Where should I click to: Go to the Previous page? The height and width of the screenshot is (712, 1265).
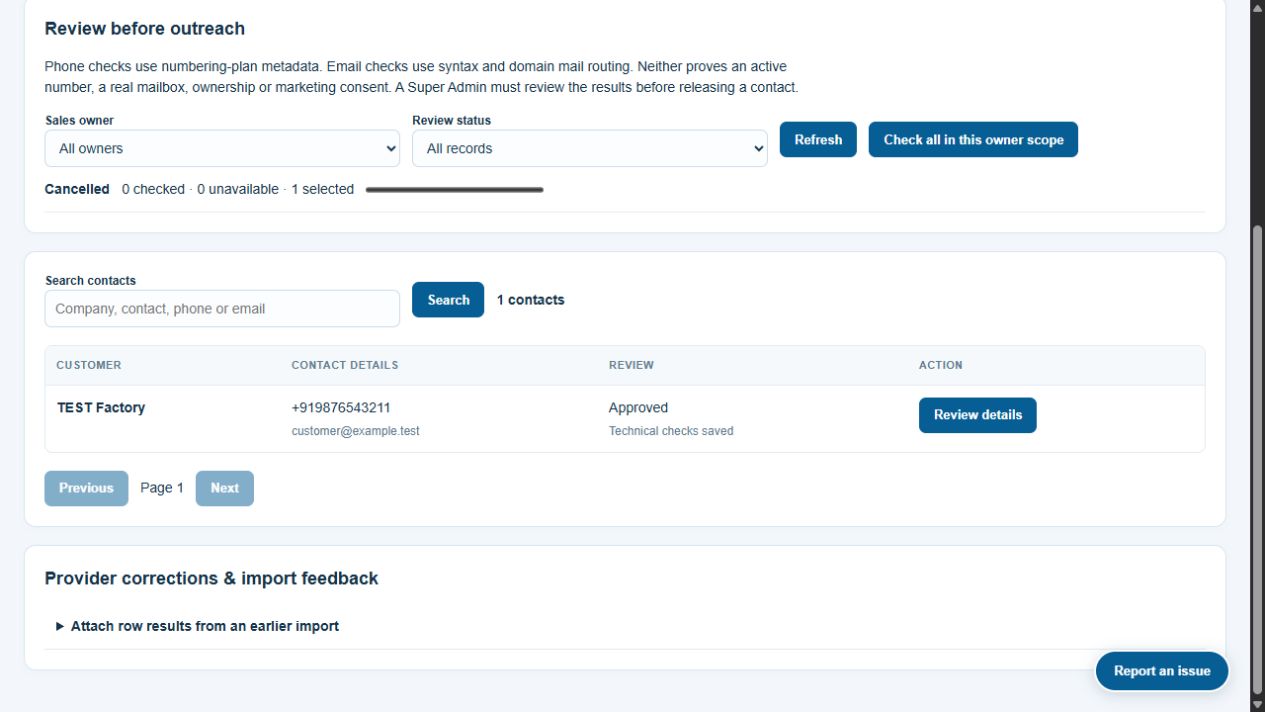[86, 488]
